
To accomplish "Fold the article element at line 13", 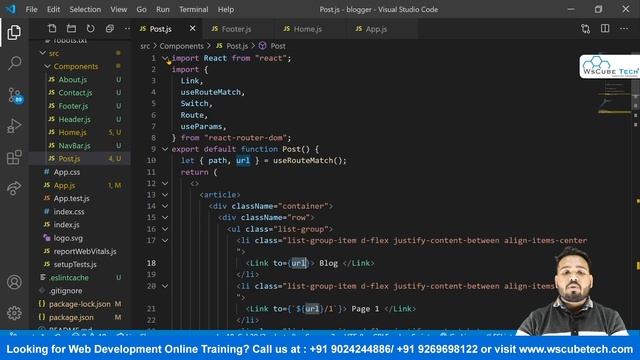I will point(165,195).
